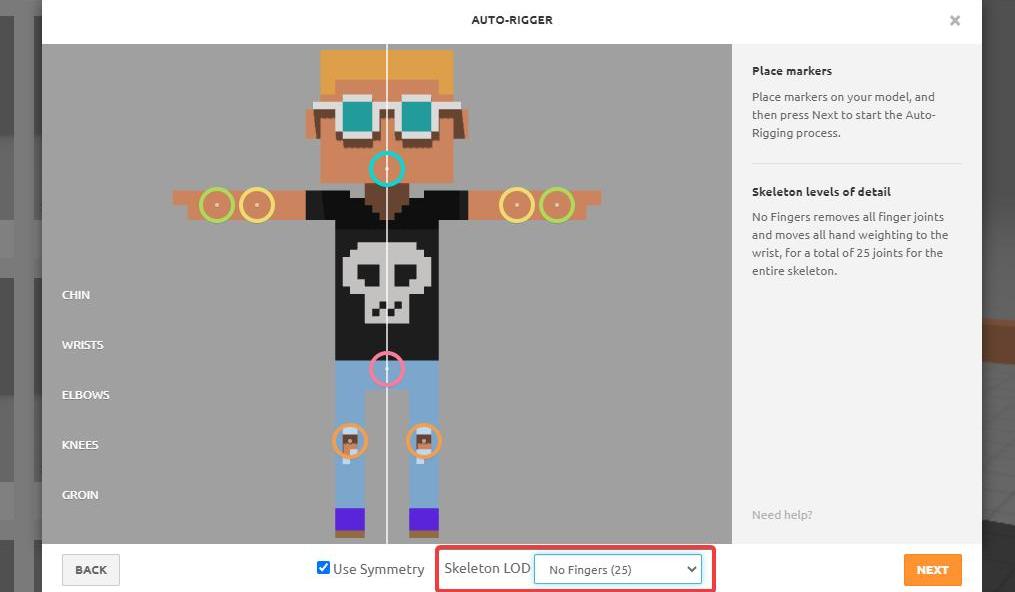
Task: Click the WRISTS label in marker list
Action: [x=83, y=345]
